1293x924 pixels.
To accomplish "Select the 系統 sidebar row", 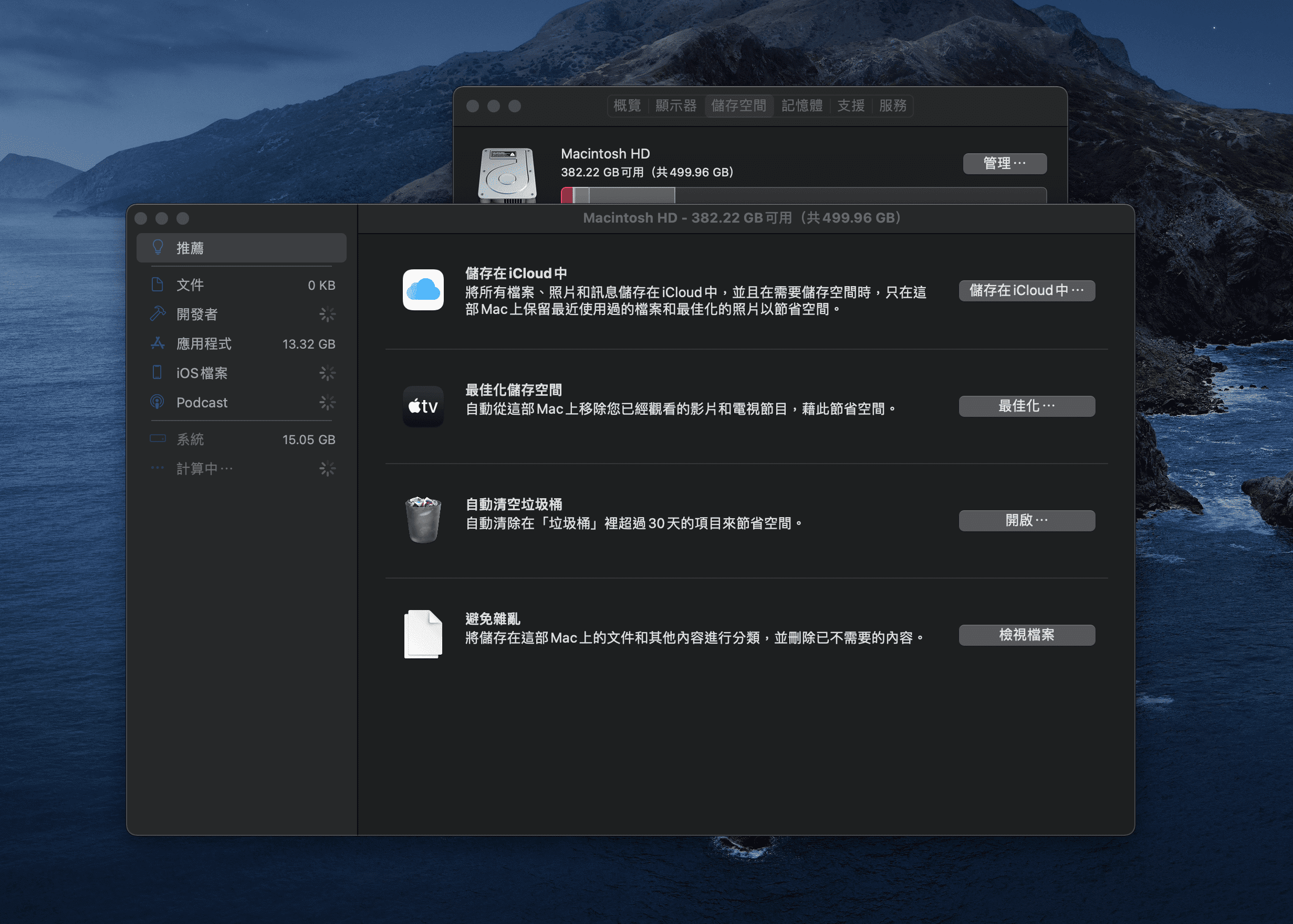I will [241, 439].
